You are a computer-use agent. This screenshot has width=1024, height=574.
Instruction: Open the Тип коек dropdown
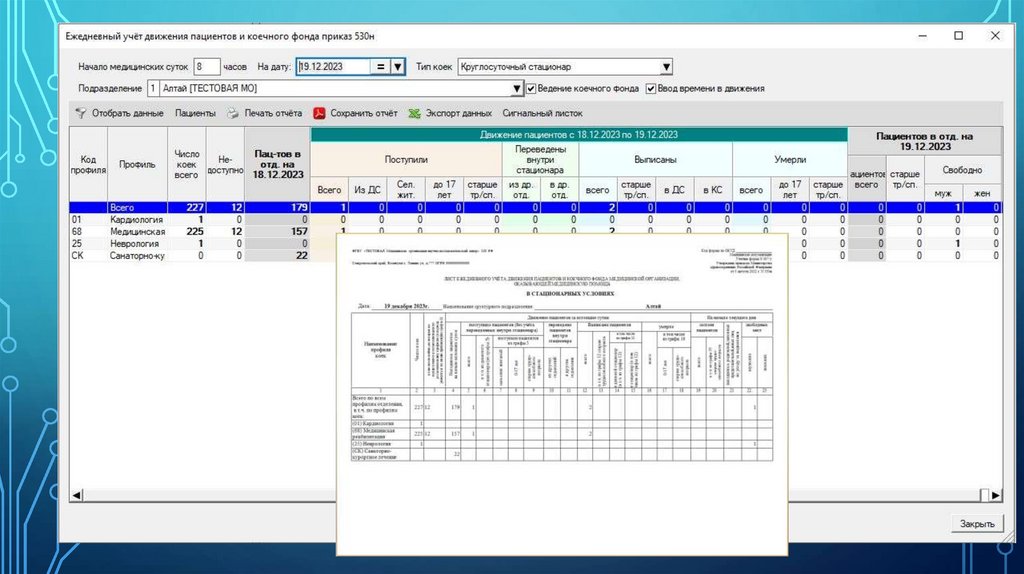(665, 67)
